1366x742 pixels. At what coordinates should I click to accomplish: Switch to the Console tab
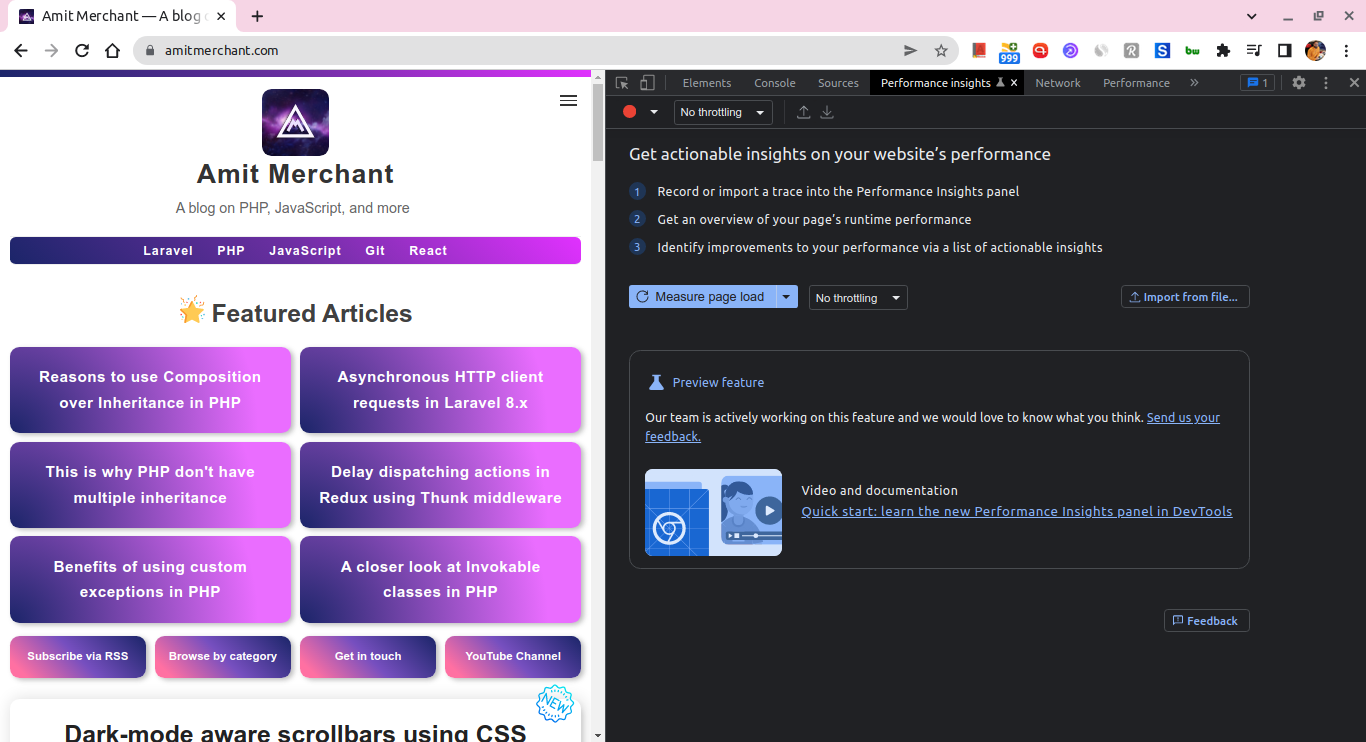pos(775,83)
